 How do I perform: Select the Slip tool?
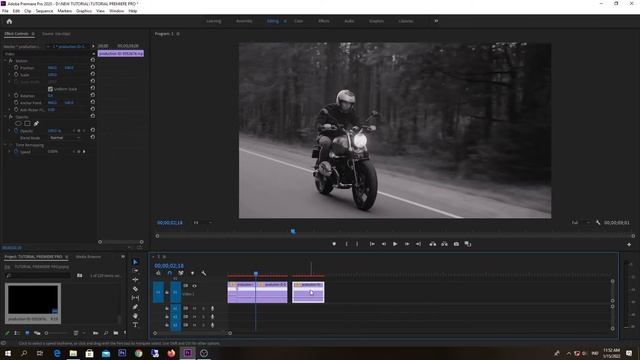point(136,298)
